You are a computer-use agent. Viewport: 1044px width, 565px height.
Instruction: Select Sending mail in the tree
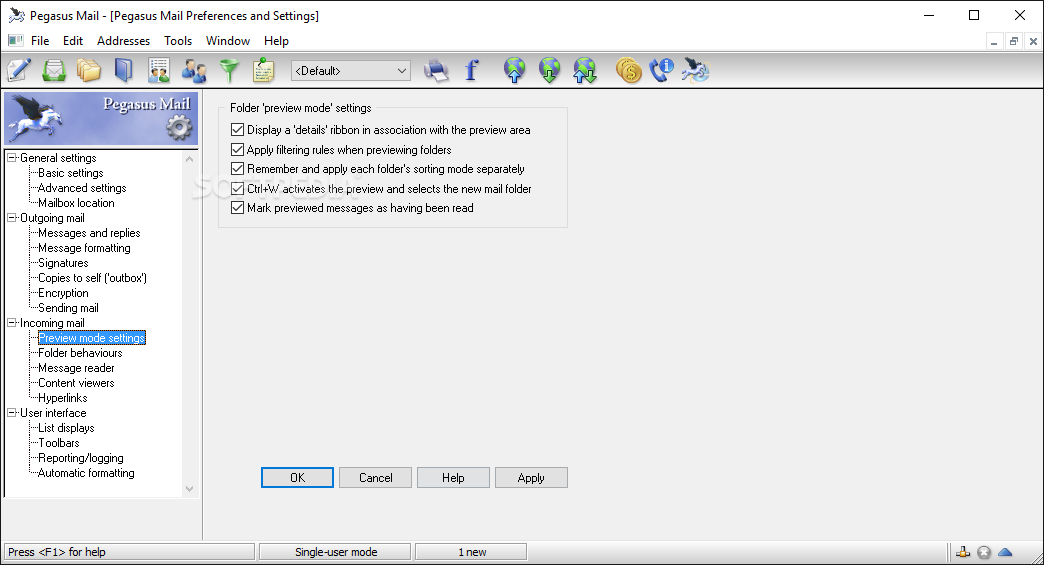68,307
